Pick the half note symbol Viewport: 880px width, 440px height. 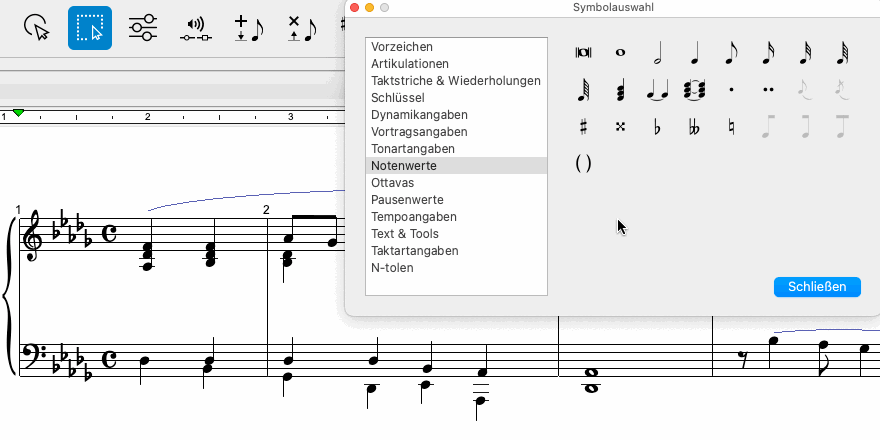pyautogui.click(x=658, y=53)
